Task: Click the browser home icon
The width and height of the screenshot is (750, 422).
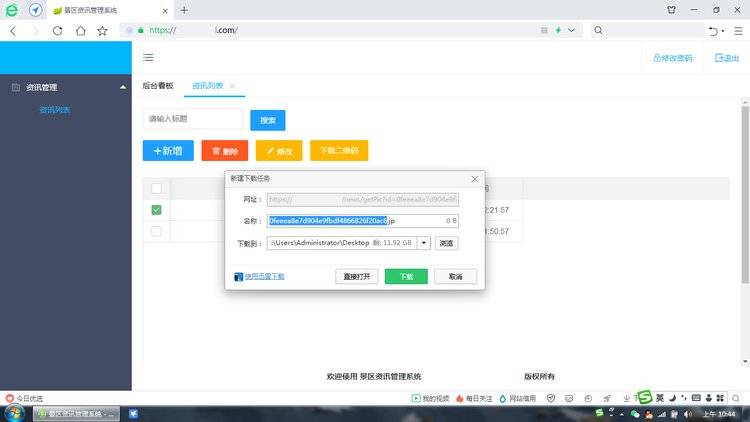Action: coord(80,30)
